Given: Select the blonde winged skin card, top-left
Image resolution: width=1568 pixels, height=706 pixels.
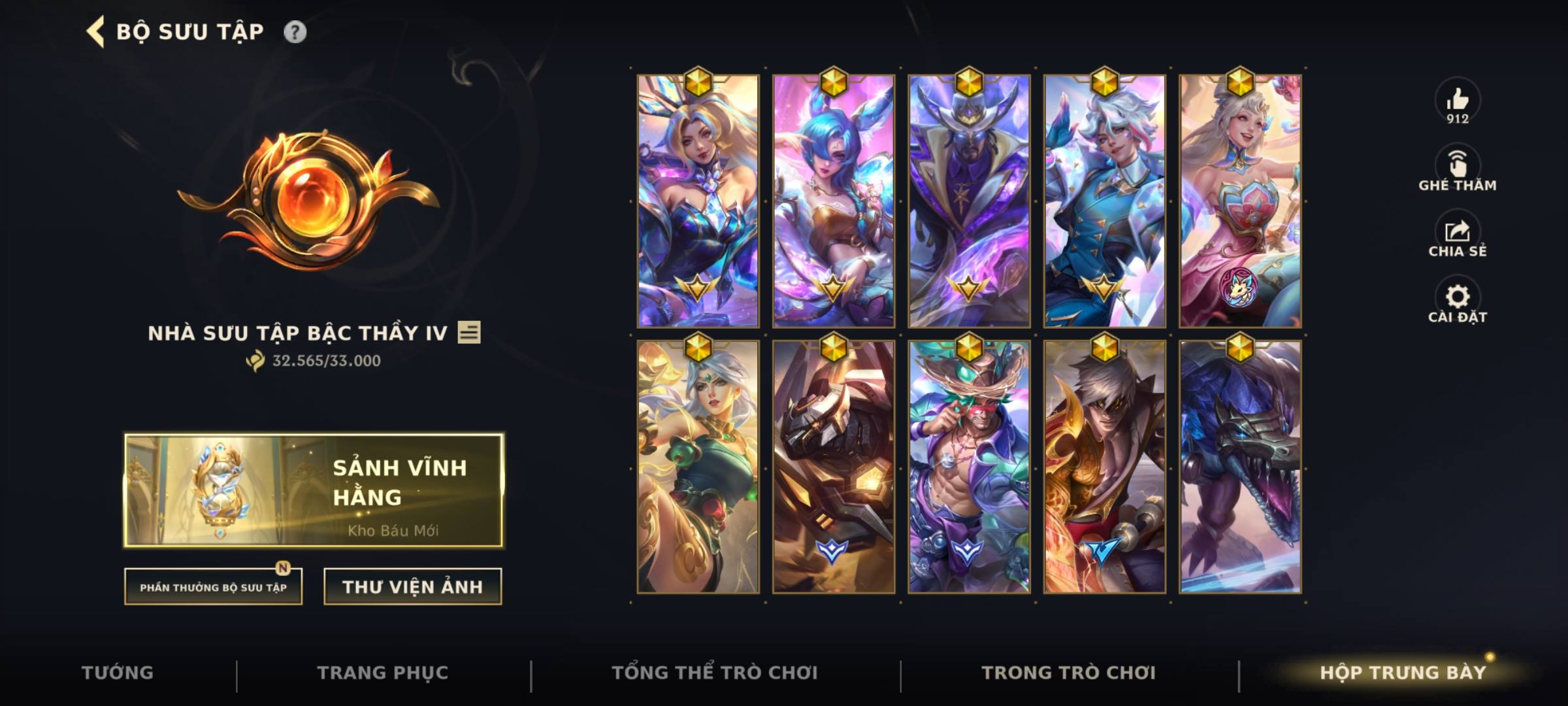Looking at the screenshot, I should tap(698, 201).
